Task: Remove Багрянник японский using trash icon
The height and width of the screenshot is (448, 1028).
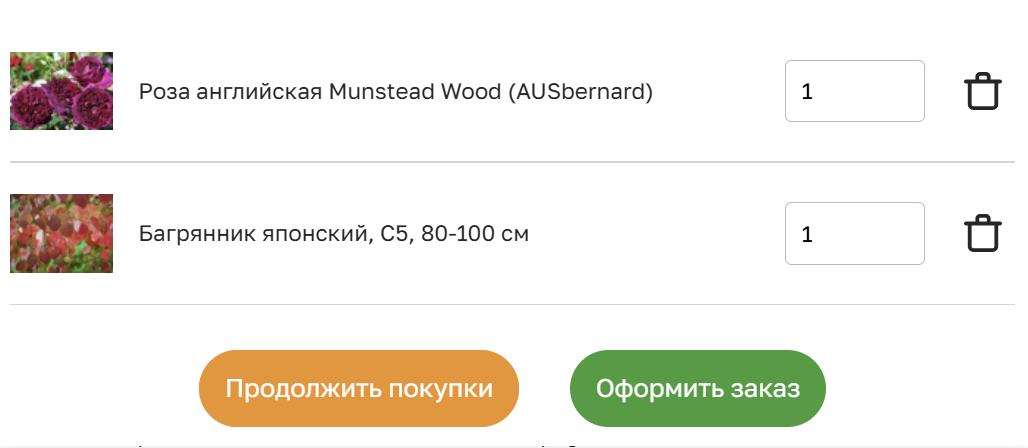Action: [x=982, y=234]
